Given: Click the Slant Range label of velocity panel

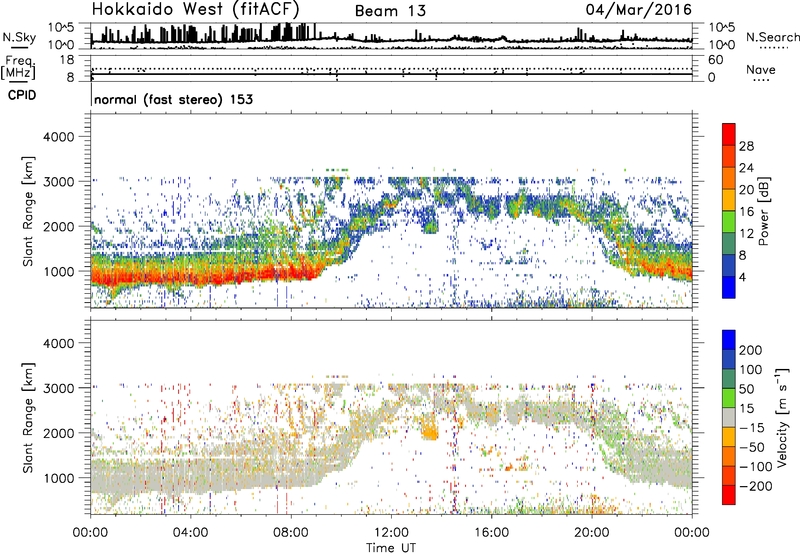Looking at the screenshot, I should point(28,418).
